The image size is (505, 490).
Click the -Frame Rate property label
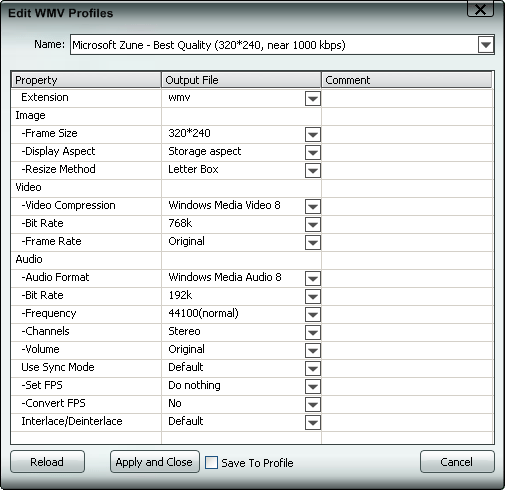[x=51, y=241]
